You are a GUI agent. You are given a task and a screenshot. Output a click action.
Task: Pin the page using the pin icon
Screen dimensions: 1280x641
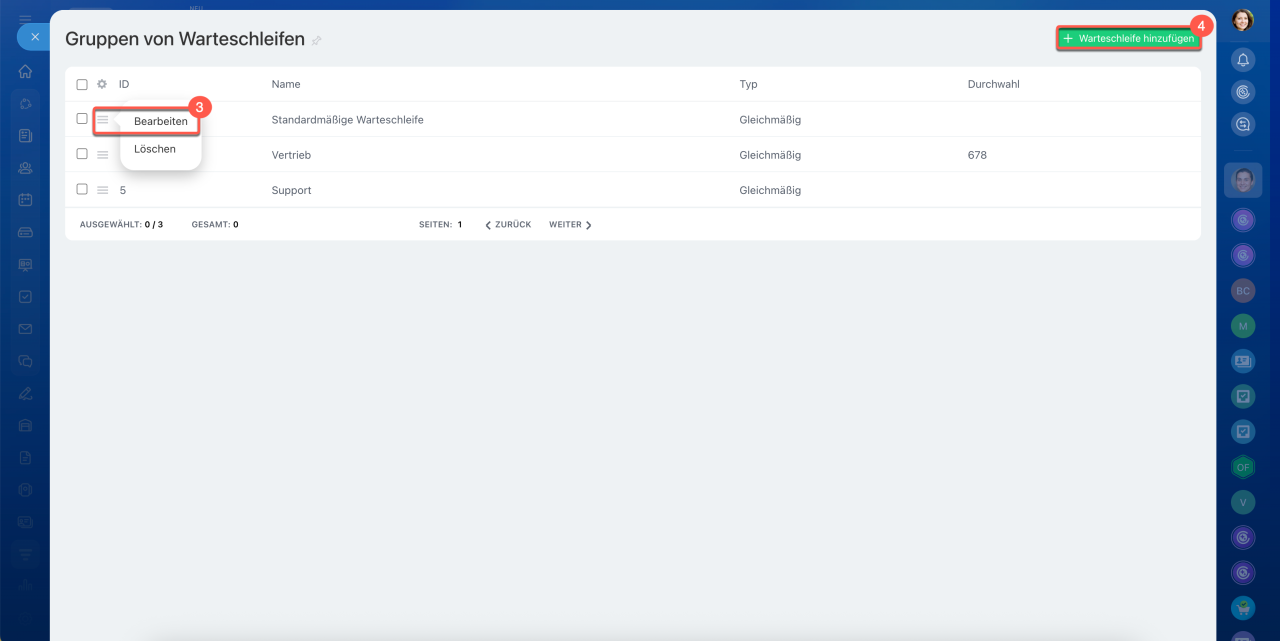317,41
